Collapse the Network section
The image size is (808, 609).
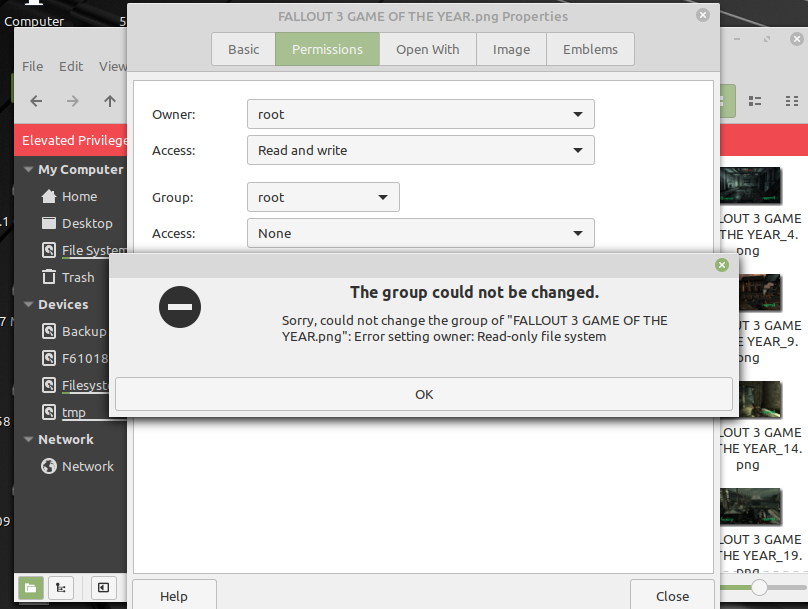pyautogui.click(x=28, y=439)
